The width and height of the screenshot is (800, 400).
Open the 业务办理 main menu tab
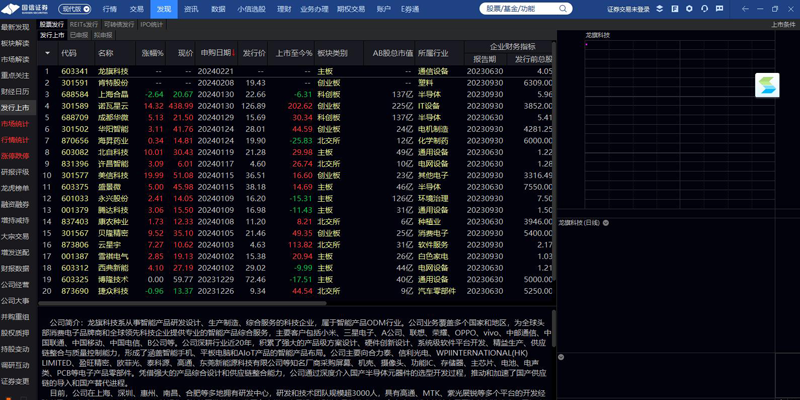314,9
